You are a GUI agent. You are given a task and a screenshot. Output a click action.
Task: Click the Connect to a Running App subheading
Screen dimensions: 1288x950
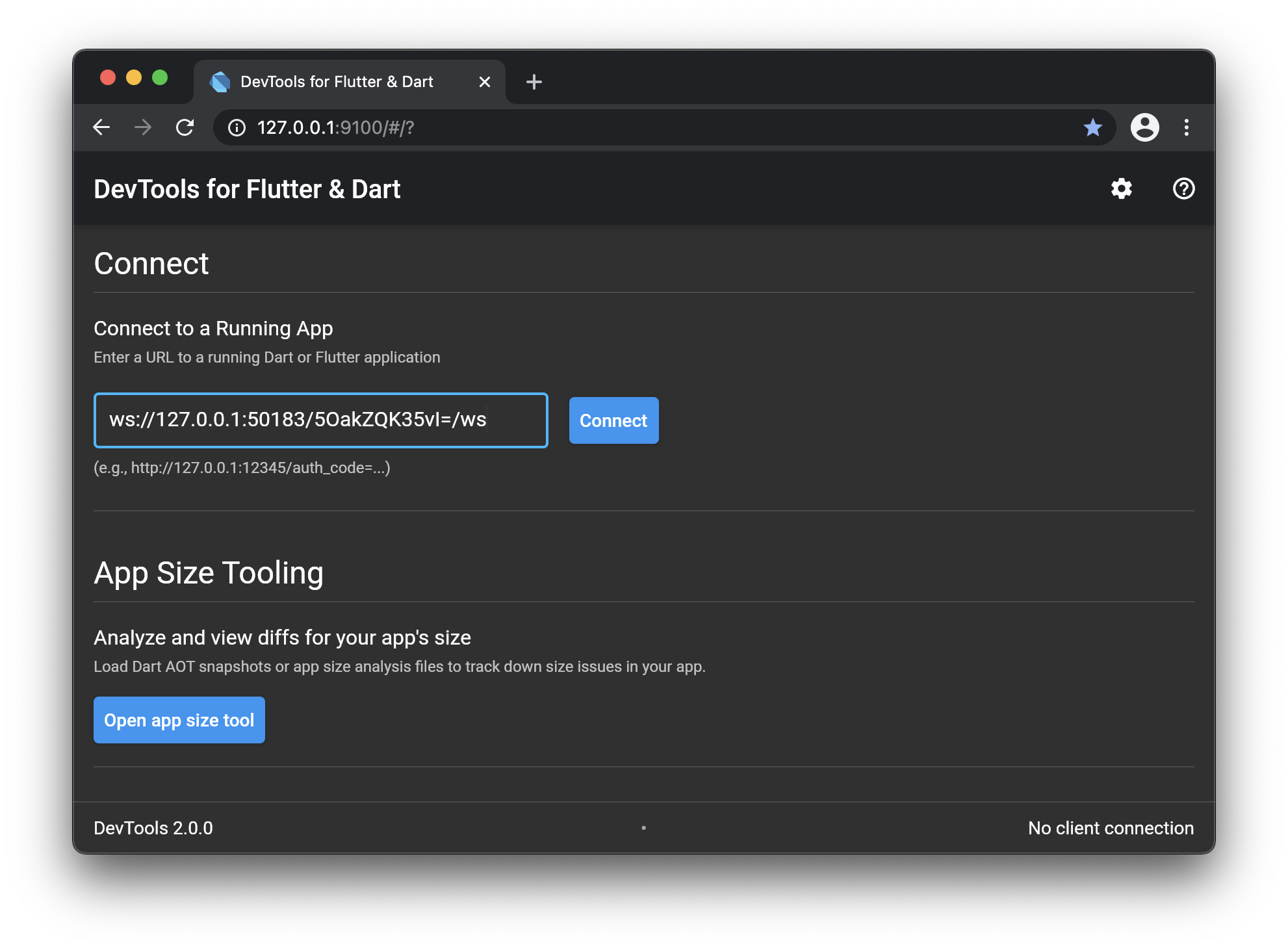pos(213,329)
